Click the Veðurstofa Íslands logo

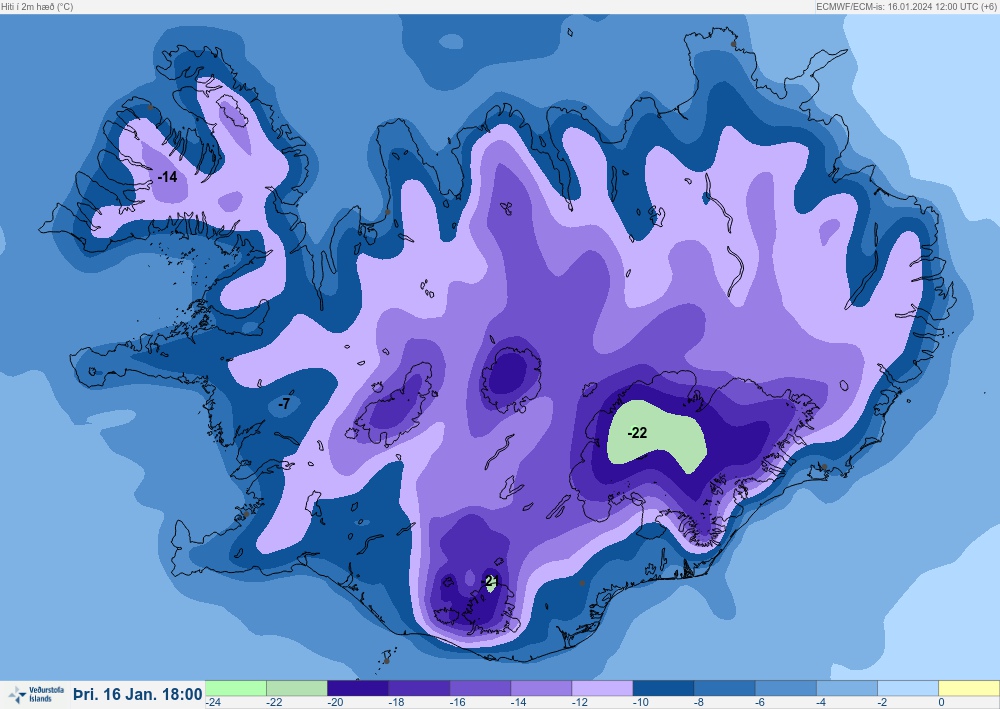pyautogui.click(x=36, y=694)
